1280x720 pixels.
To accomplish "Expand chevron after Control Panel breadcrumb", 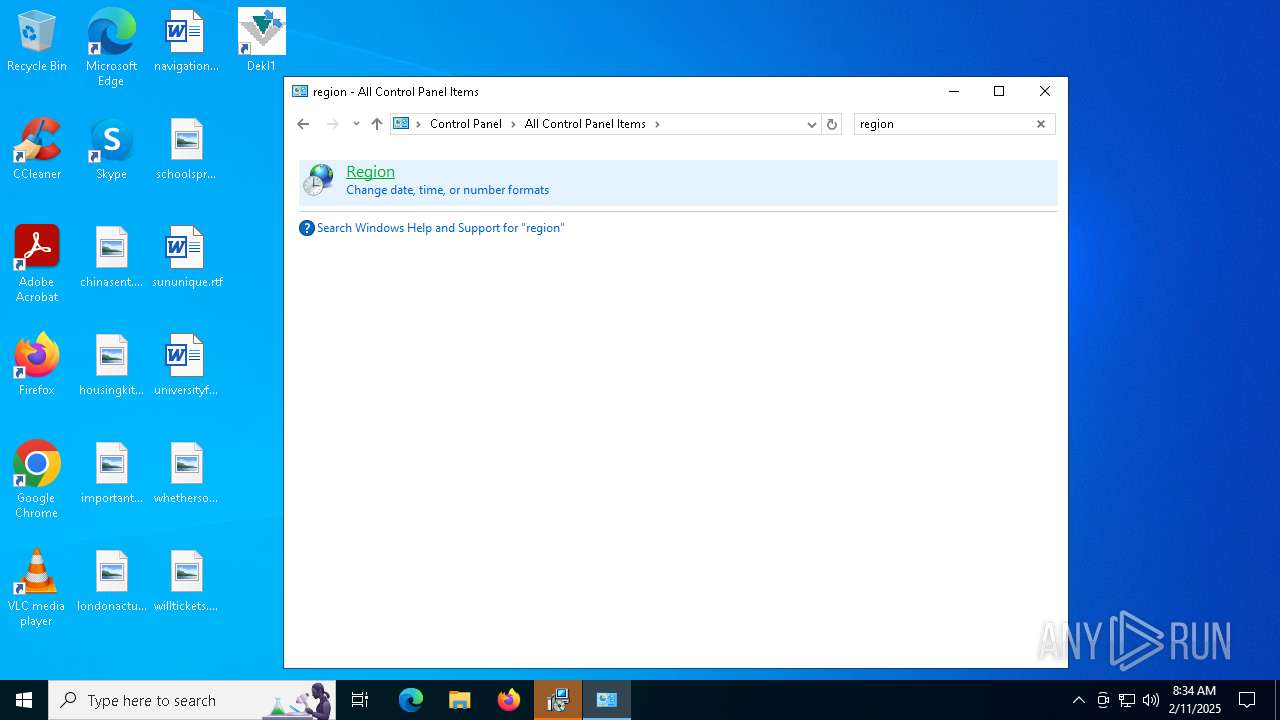I will point(513,124).
